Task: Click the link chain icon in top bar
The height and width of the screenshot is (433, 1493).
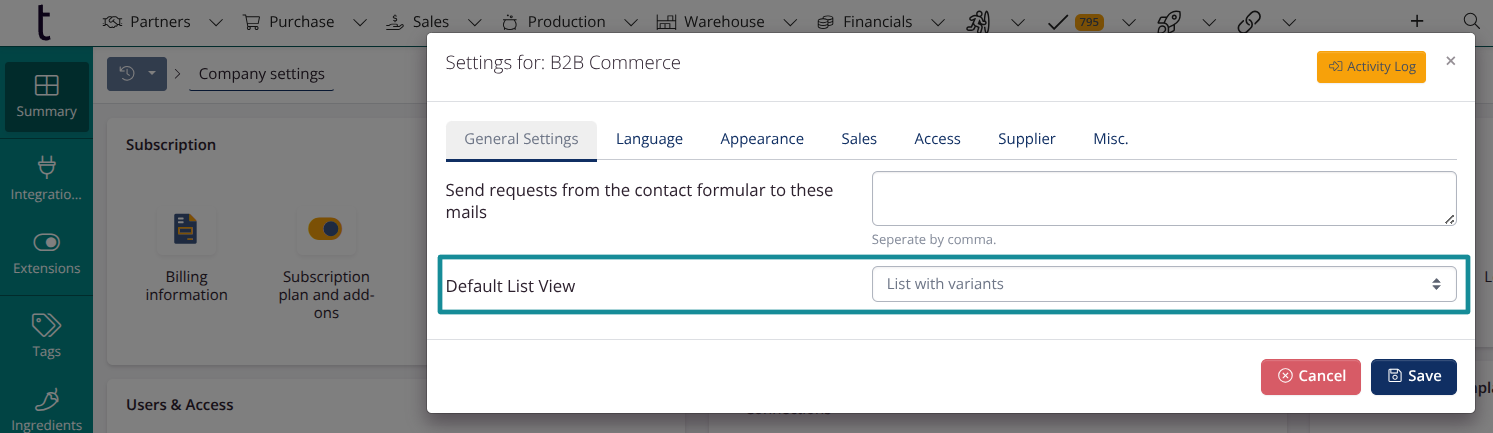Action: pyautogui.click(x=1249, y=21)
